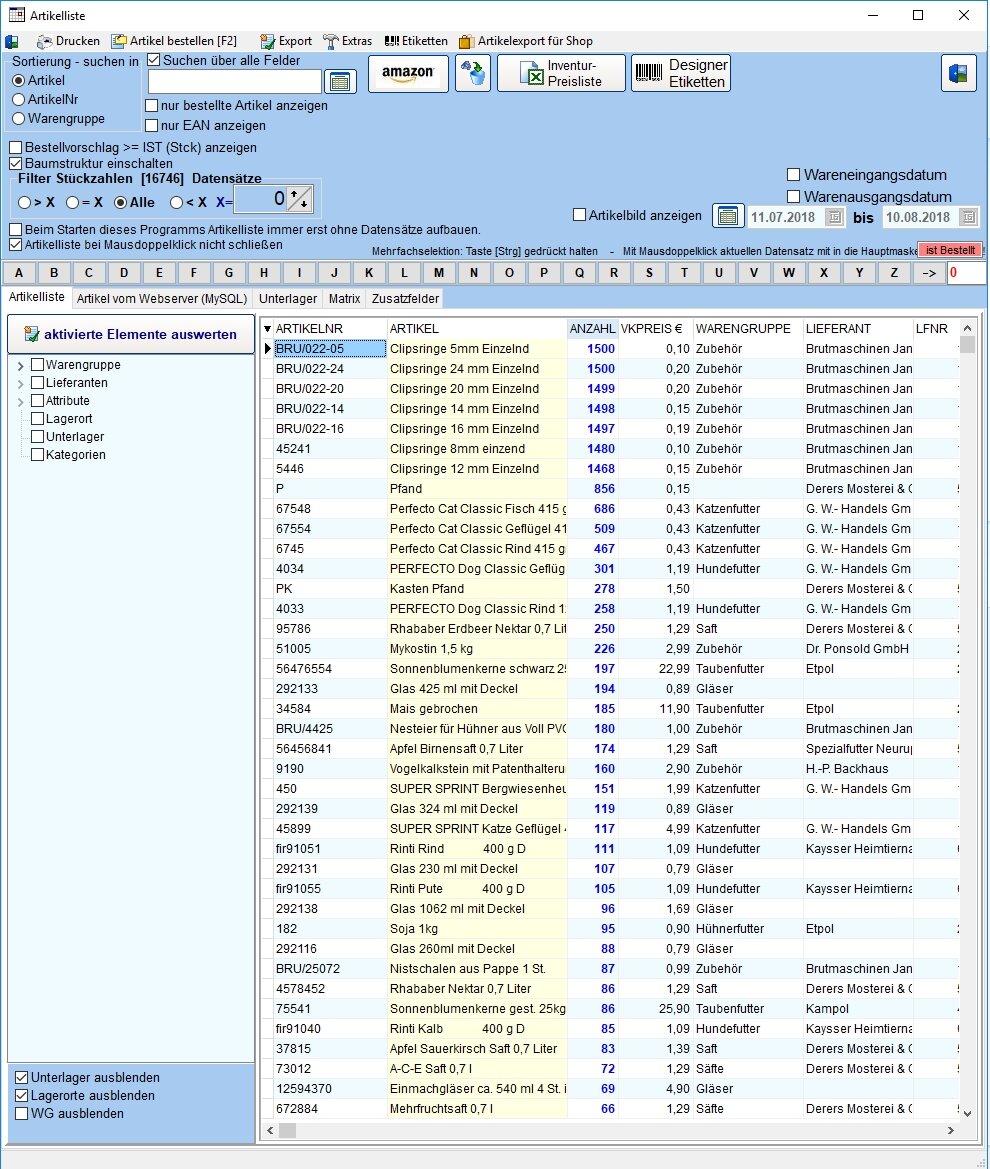Enable WG ausblenden checkbox
The width and height of the screenshot is (990, 1169).
(22, 1113)
